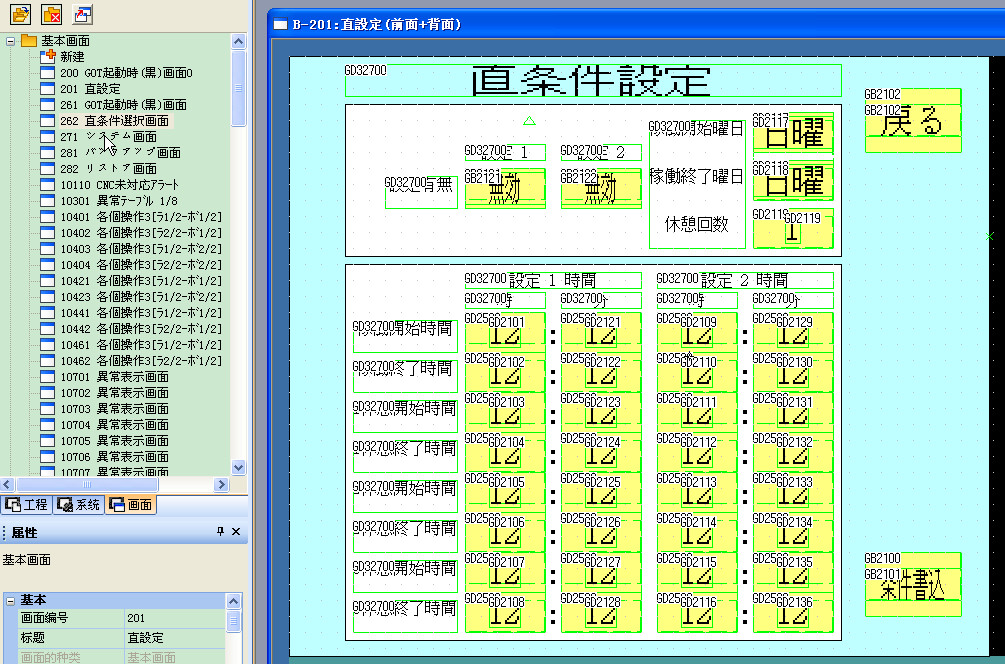Switch to the 系统 tab
The width and height of the screenshot is (1005, 664).
[x=79, y=505]
